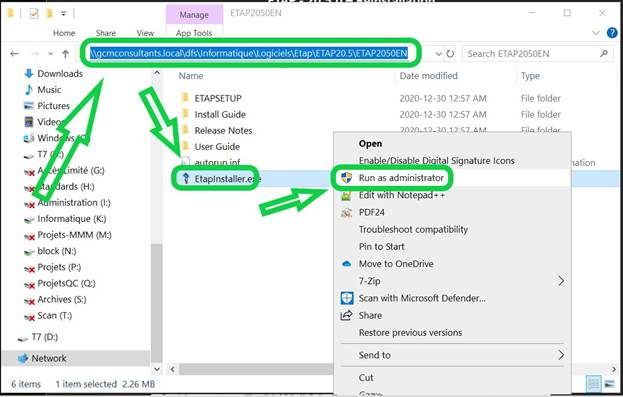The height and width of the screenshot is (397, 623).
Task: Click horizontal scrollbar left arrow
Action: (173, 370)
